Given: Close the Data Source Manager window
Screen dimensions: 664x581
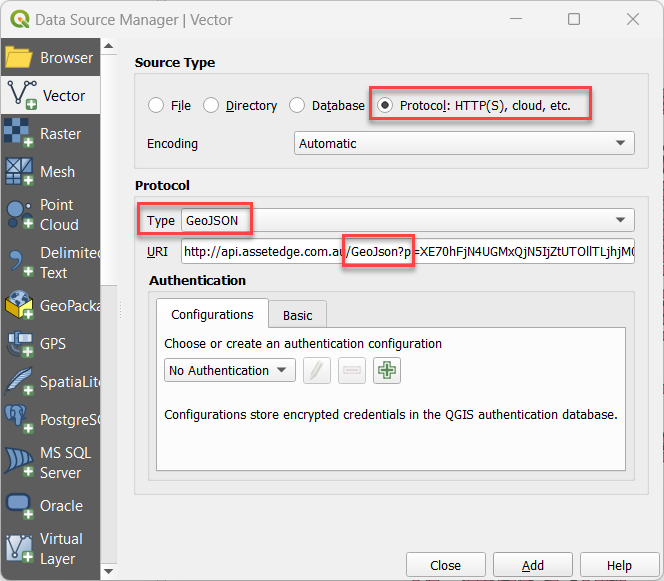Looking at the screenshot, I should pyautogui.click(x=633, y=19).
